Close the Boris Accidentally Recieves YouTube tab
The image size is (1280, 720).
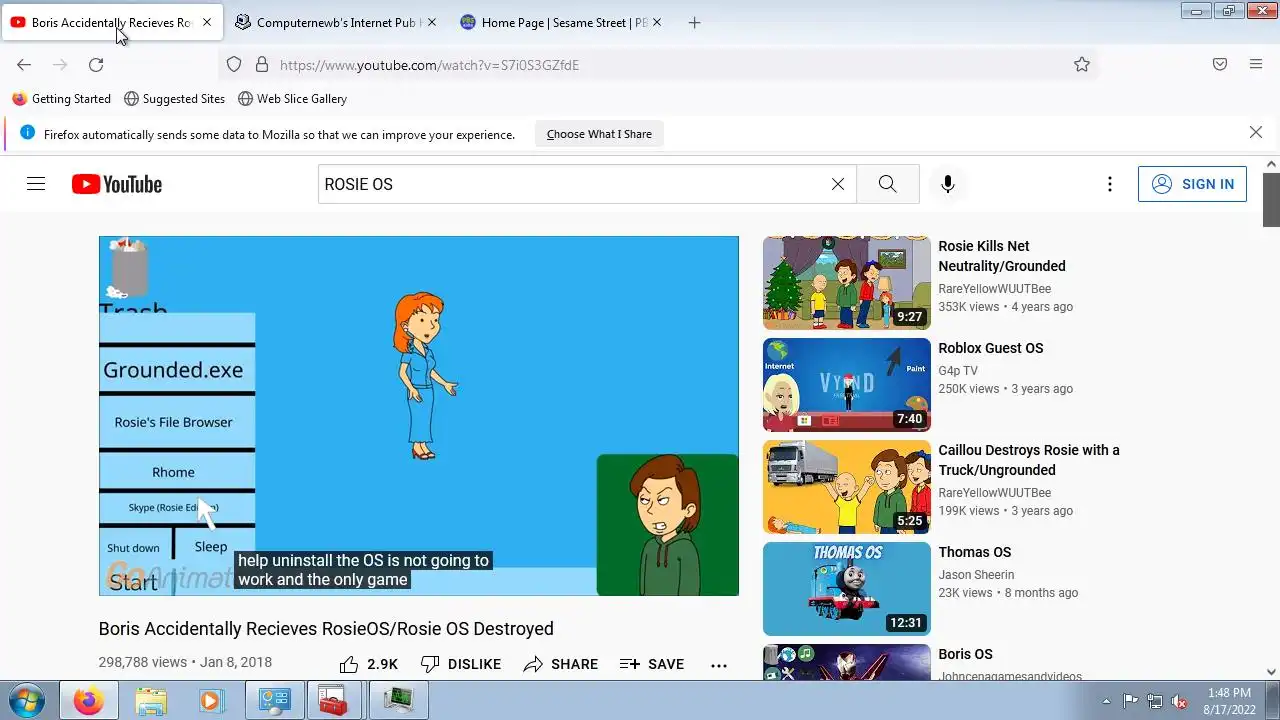207,22
